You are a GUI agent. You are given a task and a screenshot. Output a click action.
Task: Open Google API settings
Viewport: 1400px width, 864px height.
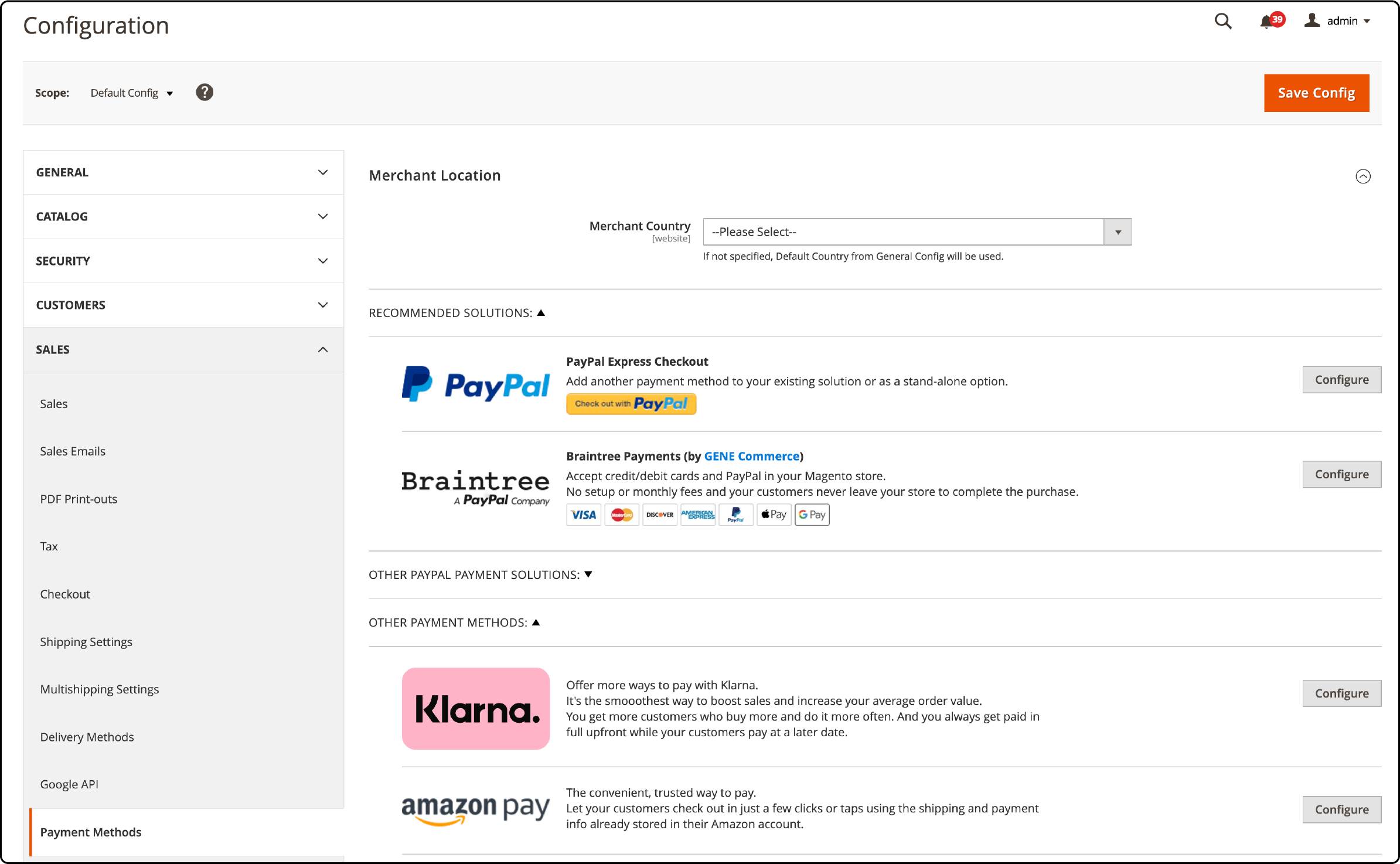(x=69, y=784)
